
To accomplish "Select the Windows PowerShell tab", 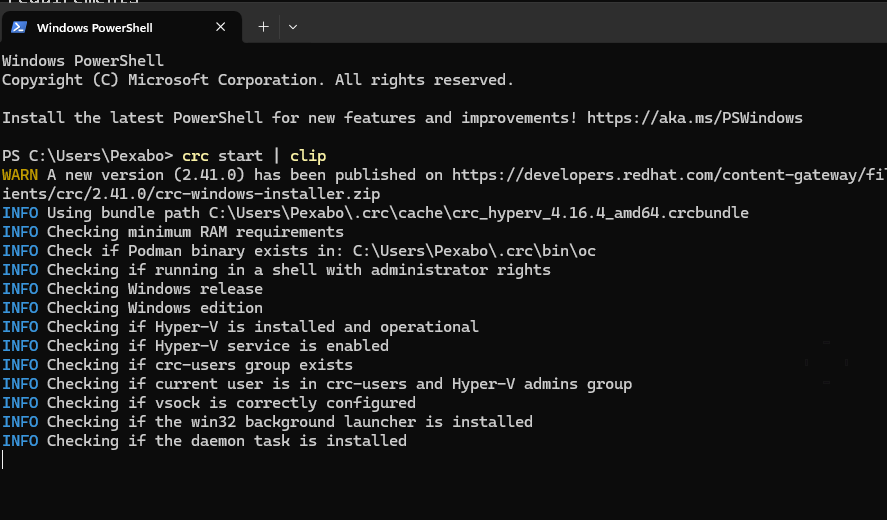I will pyautogui.click(x=121, y=27).
